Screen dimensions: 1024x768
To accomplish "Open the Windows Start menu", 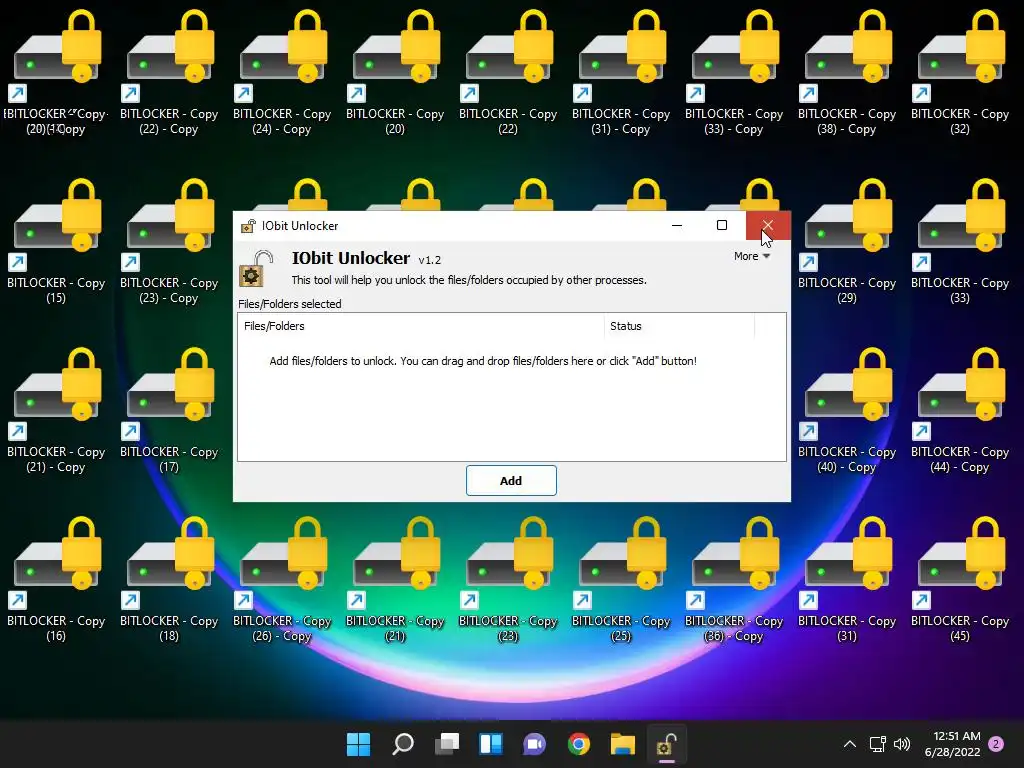I will point(359,744).
